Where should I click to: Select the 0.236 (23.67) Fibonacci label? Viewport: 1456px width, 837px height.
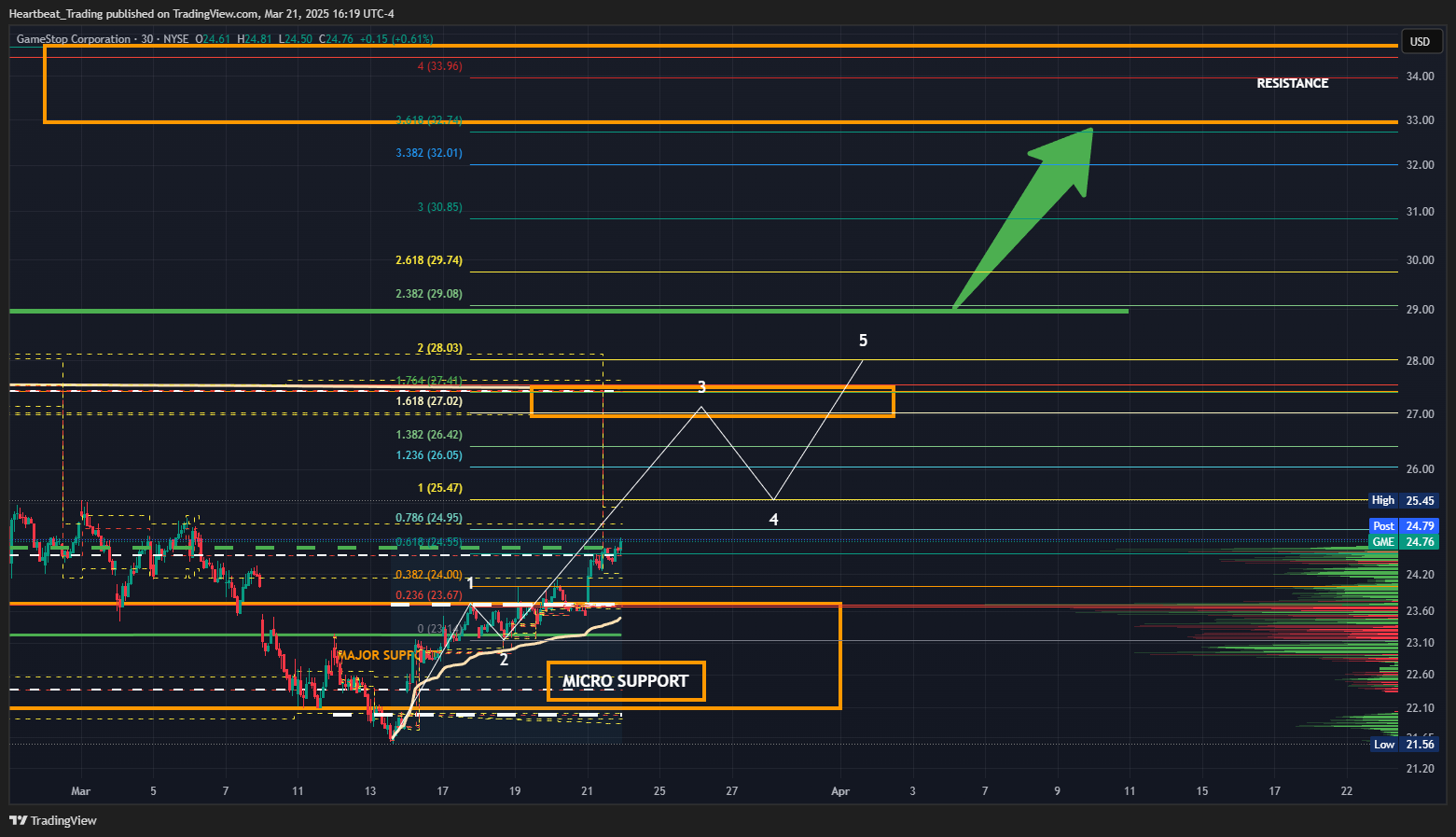(429, 595)
